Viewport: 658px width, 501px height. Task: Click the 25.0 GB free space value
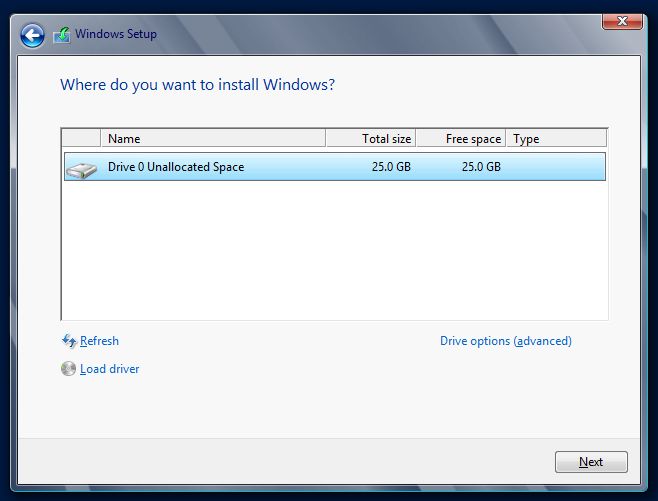tap(481, 167)
